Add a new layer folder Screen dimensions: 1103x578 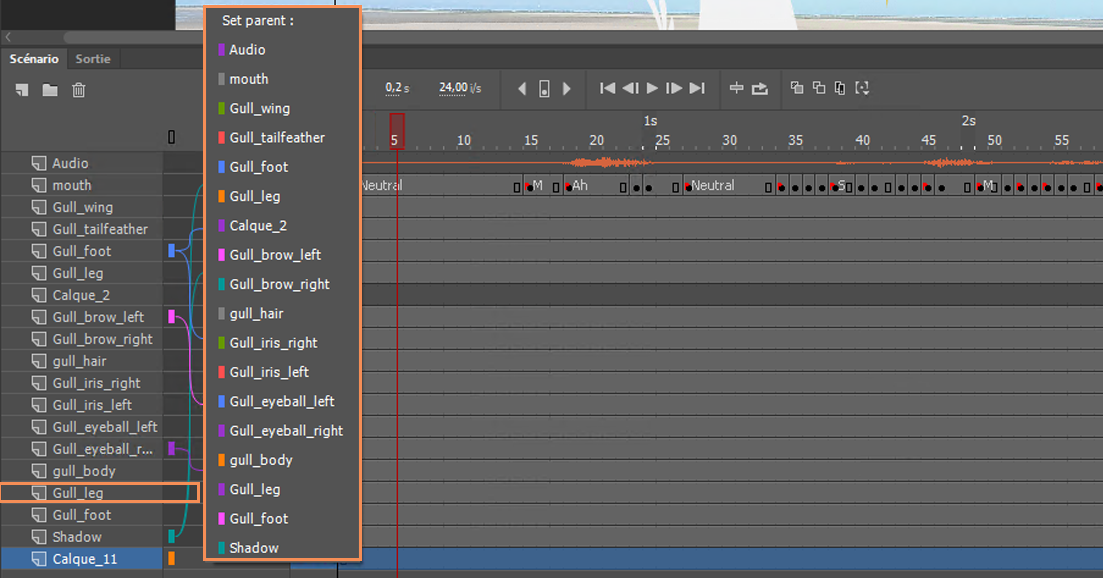tap(50, 90)
